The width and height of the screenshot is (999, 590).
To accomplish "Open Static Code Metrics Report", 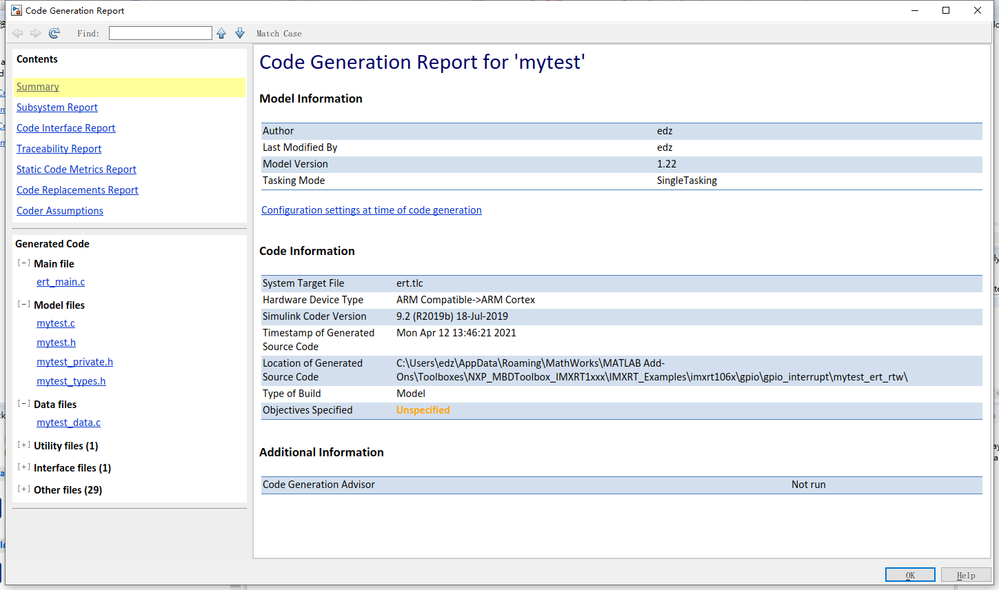I will coord(76,170).
